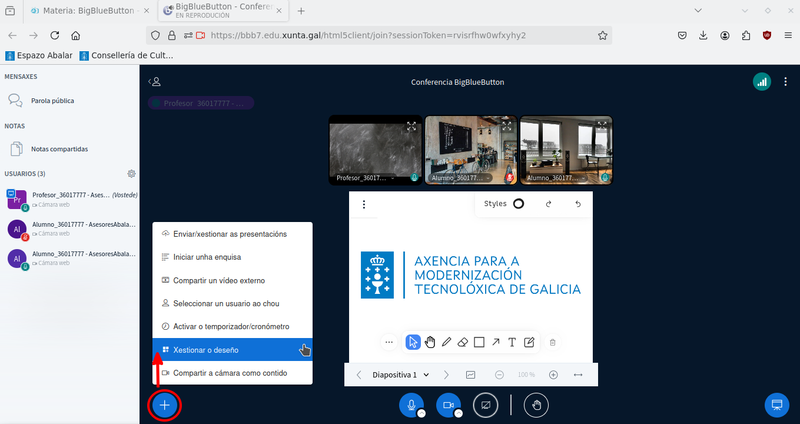Mute the microphone button
This screenshot has width=800, height=424.
point(409,405)
